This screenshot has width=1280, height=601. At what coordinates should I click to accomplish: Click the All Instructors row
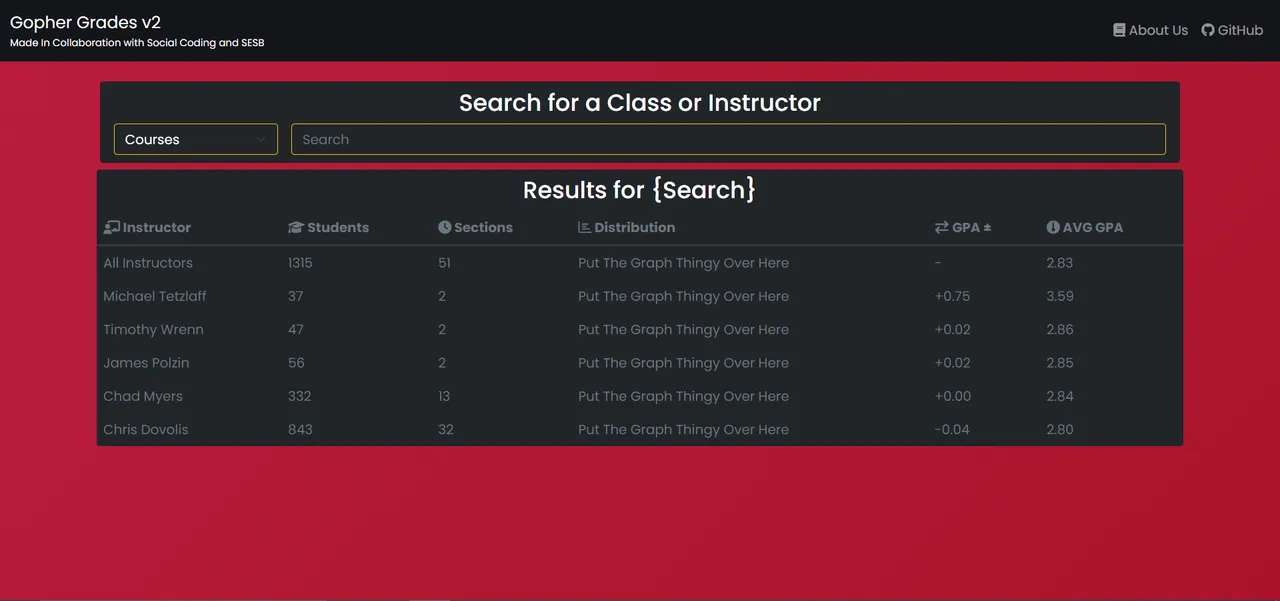(640, 263)
